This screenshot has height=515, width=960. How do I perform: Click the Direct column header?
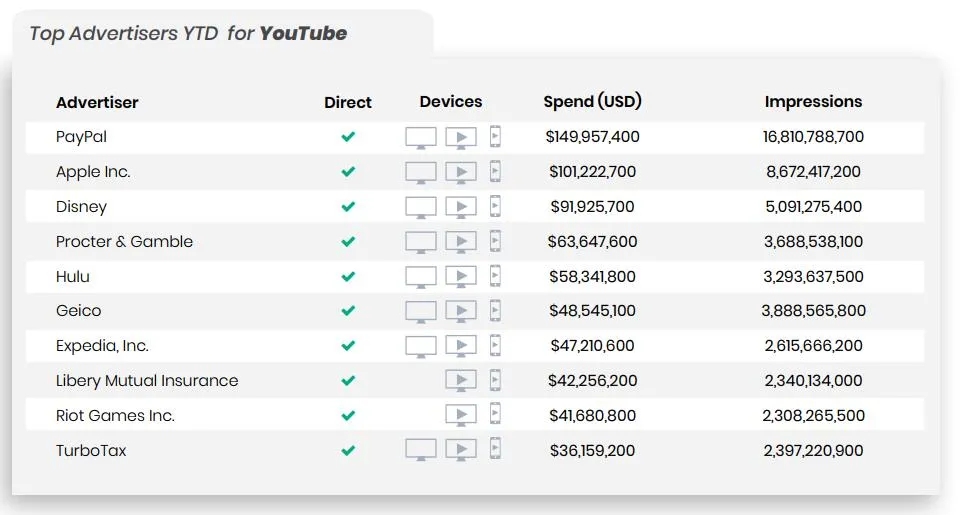coord(348,102)
